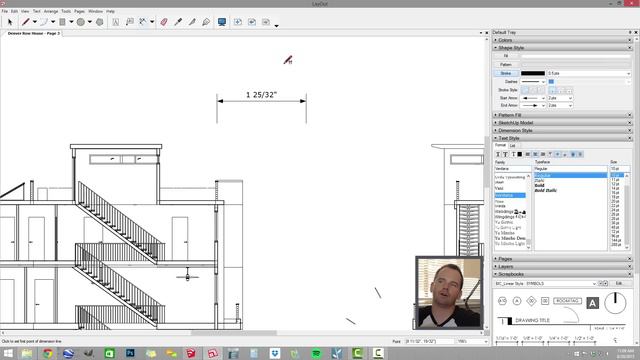
Task: Select the Rectangle shape tool
Action: [x=62, y=22]
